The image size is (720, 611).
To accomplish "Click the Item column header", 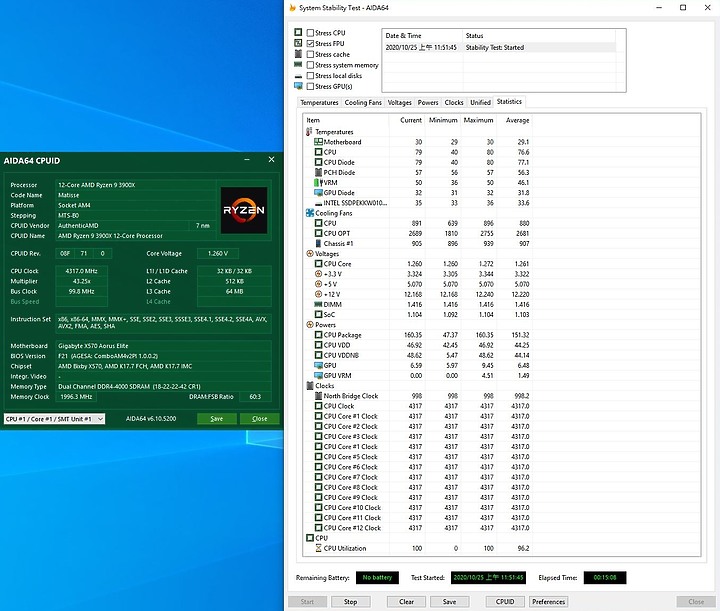I will coord(346,120).
